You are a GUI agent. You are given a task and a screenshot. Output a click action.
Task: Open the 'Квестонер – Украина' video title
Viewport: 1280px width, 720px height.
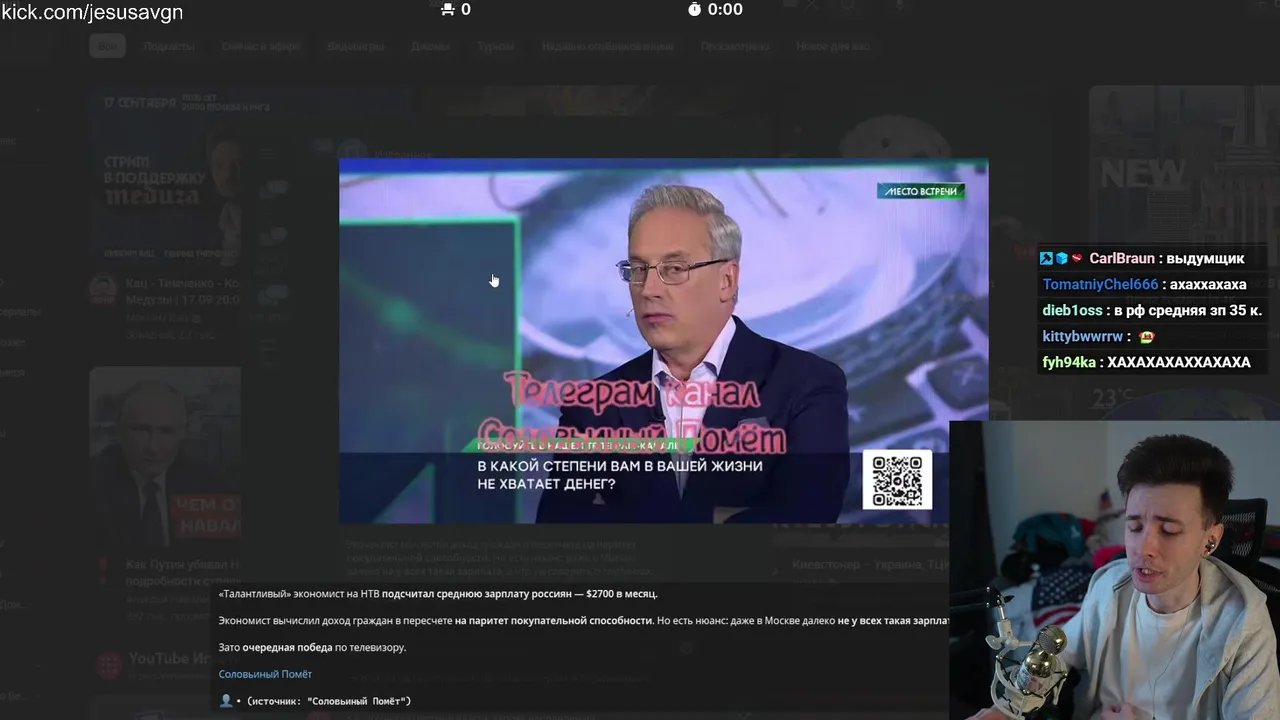coord(870,564)
